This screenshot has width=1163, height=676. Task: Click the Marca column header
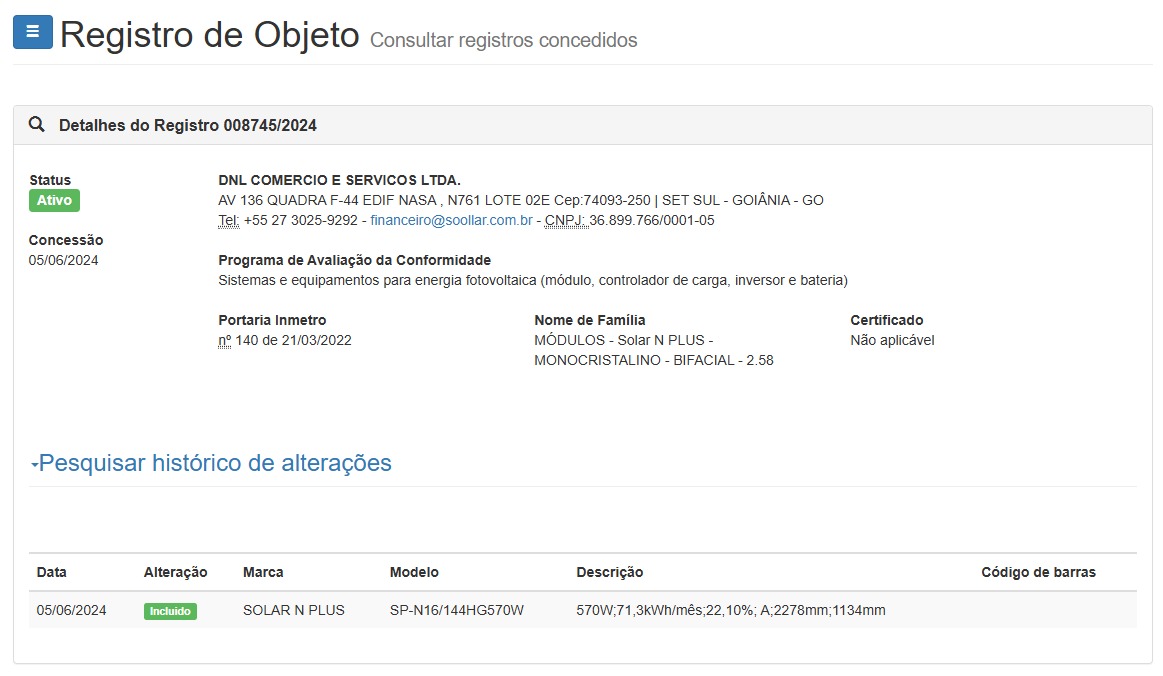[263, 572]
